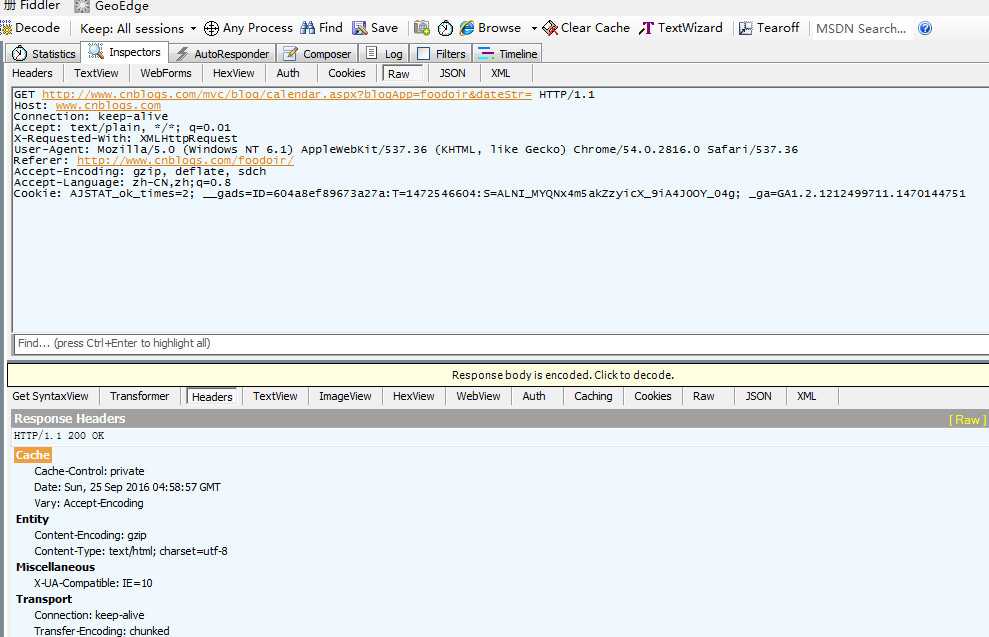Open TextWizard tool

click(681, 28)
